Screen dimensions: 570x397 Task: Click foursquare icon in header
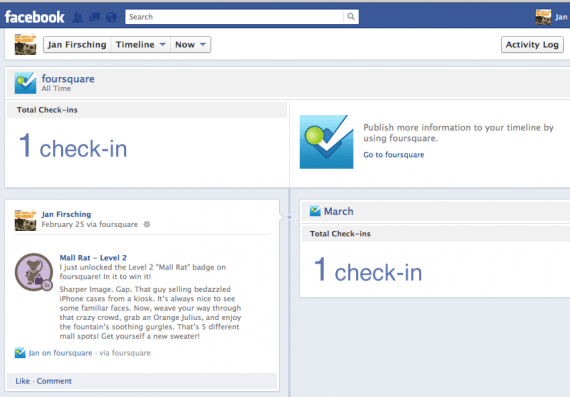(25, 83)
